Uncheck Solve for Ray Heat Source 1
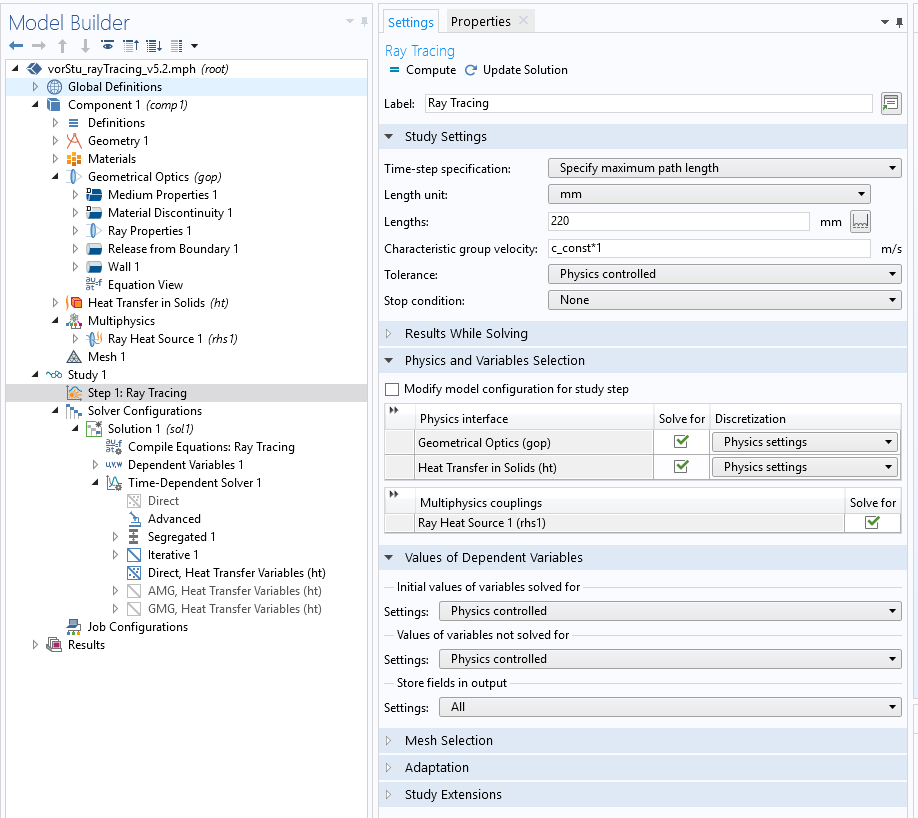The height and width of the screenshot is (818, 918). pos(872,523)
